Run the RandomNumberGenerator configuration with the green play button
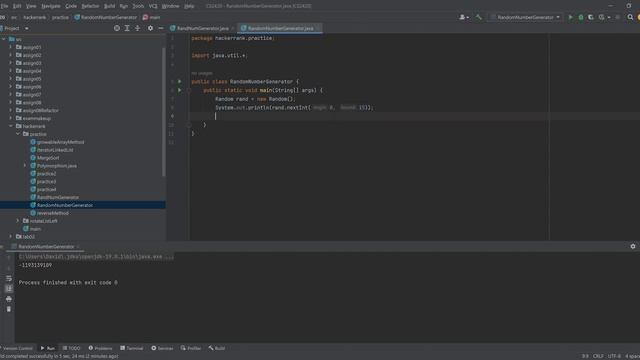Viewport: 640px width, 360px height. [x=571, y=18]
